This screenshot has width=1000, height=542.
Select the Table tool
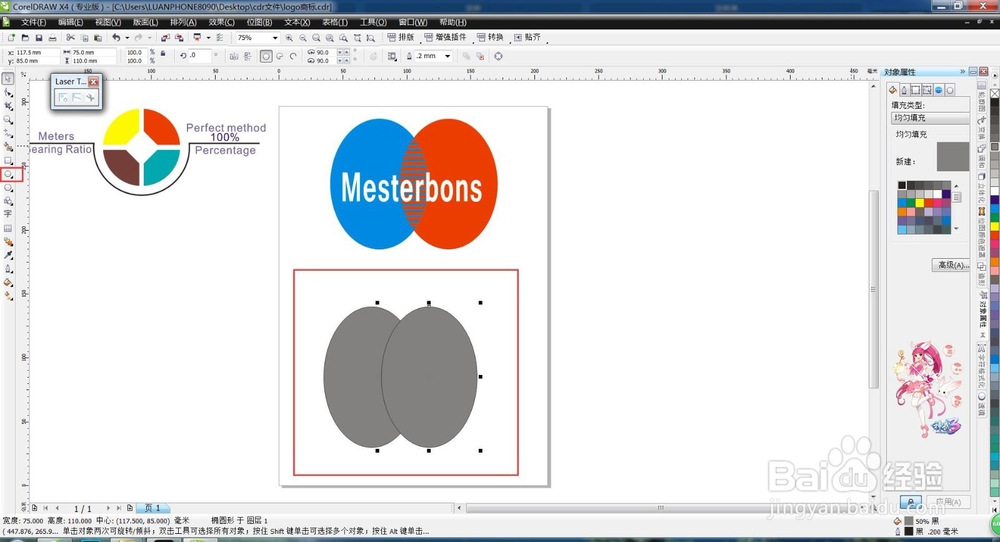coord(8,228)
